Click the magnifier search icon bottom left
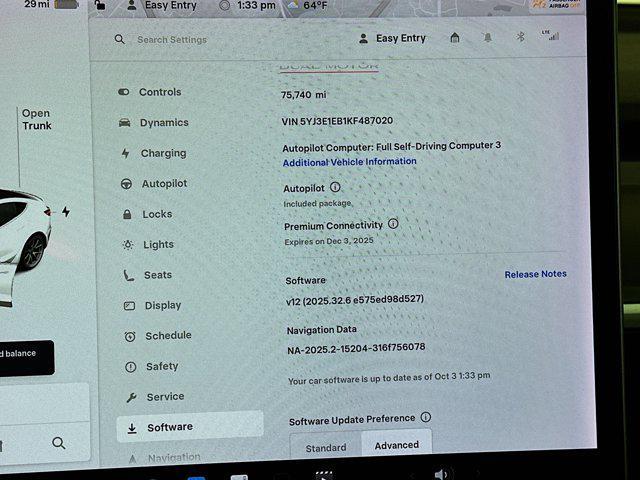Image resolution: width=640 pixels, height=480 pixels. coord(59,443)
